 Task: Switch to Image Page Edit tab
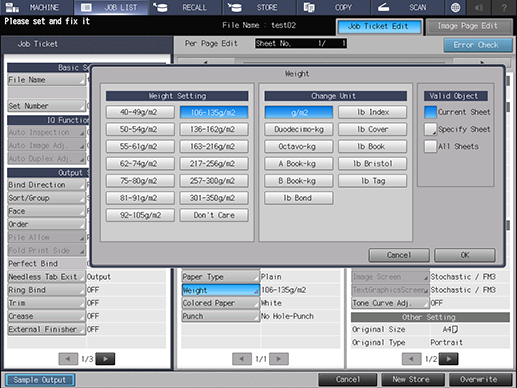[469, 26]
